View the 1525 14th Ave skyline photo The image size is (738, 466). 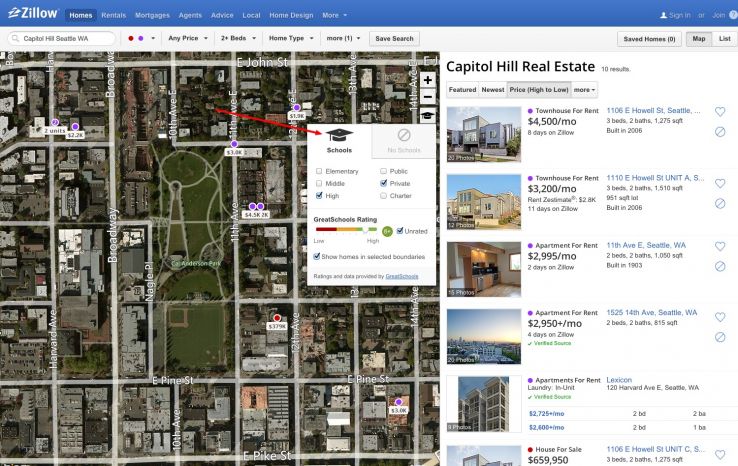click(x=484, y=337)
